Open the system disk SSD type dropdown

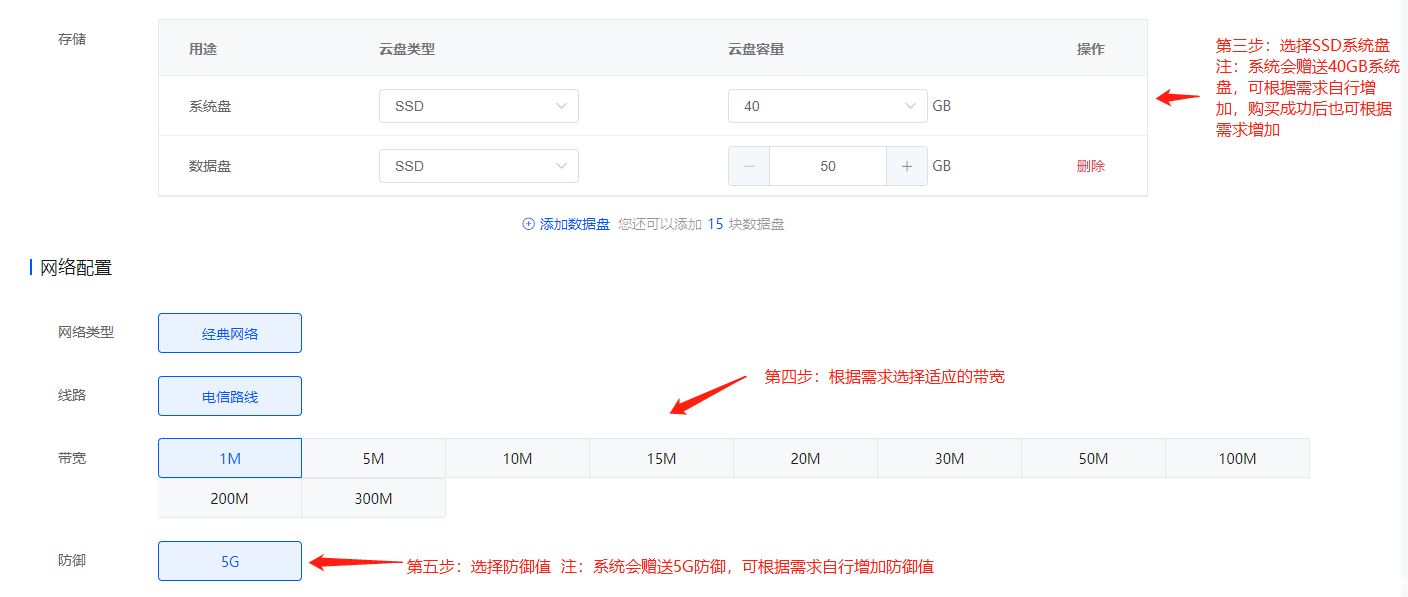478,105
